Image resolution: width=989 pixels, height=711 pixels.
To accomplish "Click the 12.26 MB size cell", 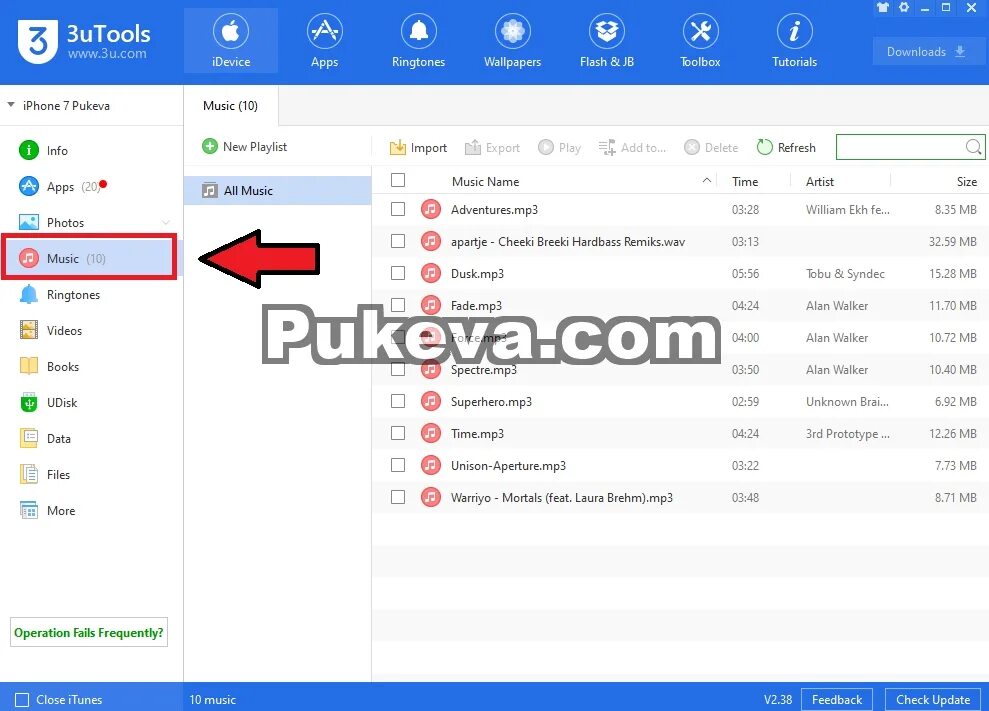I will [952, 434].
